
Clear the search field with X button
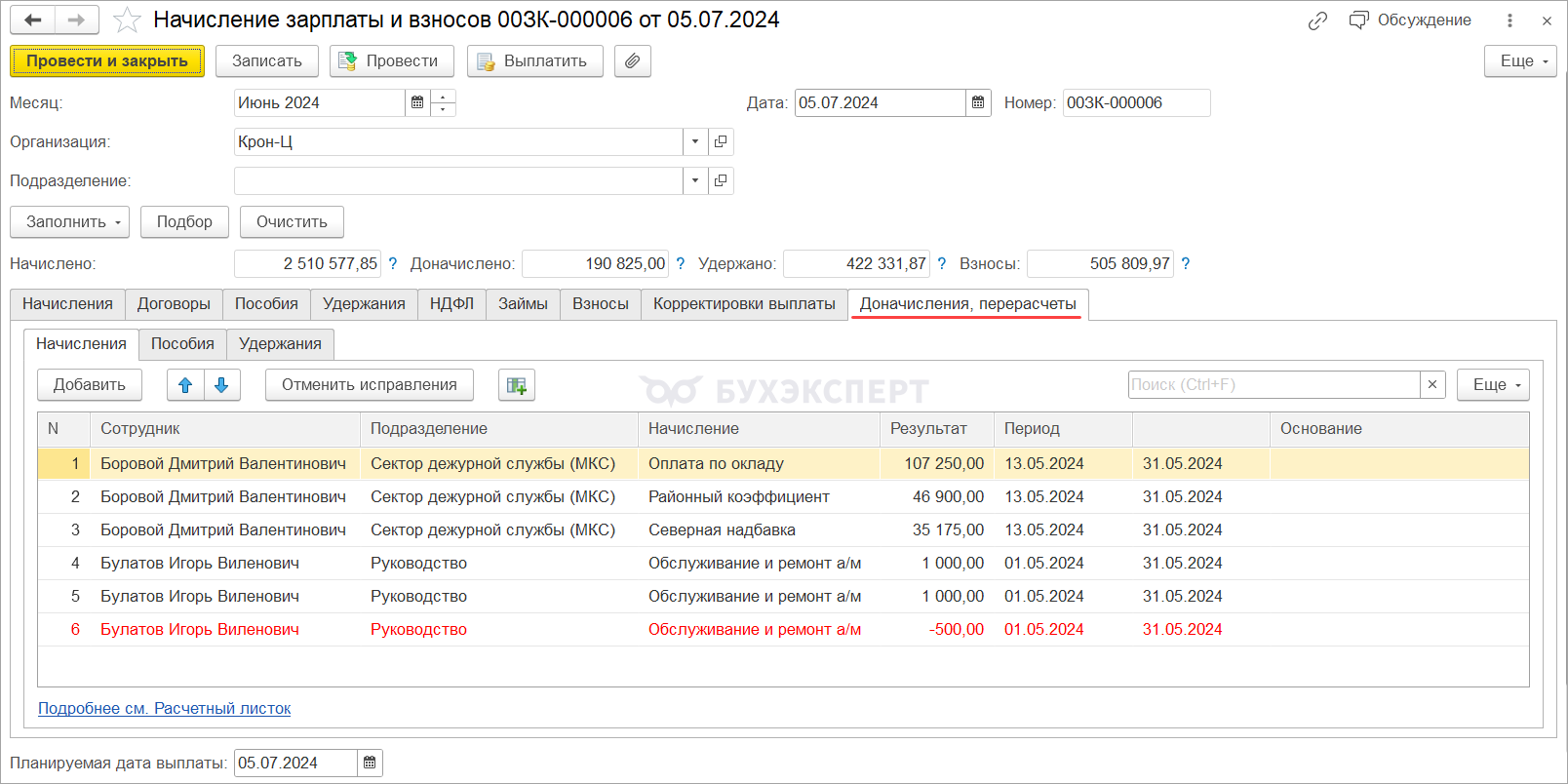pos(1431,384)
